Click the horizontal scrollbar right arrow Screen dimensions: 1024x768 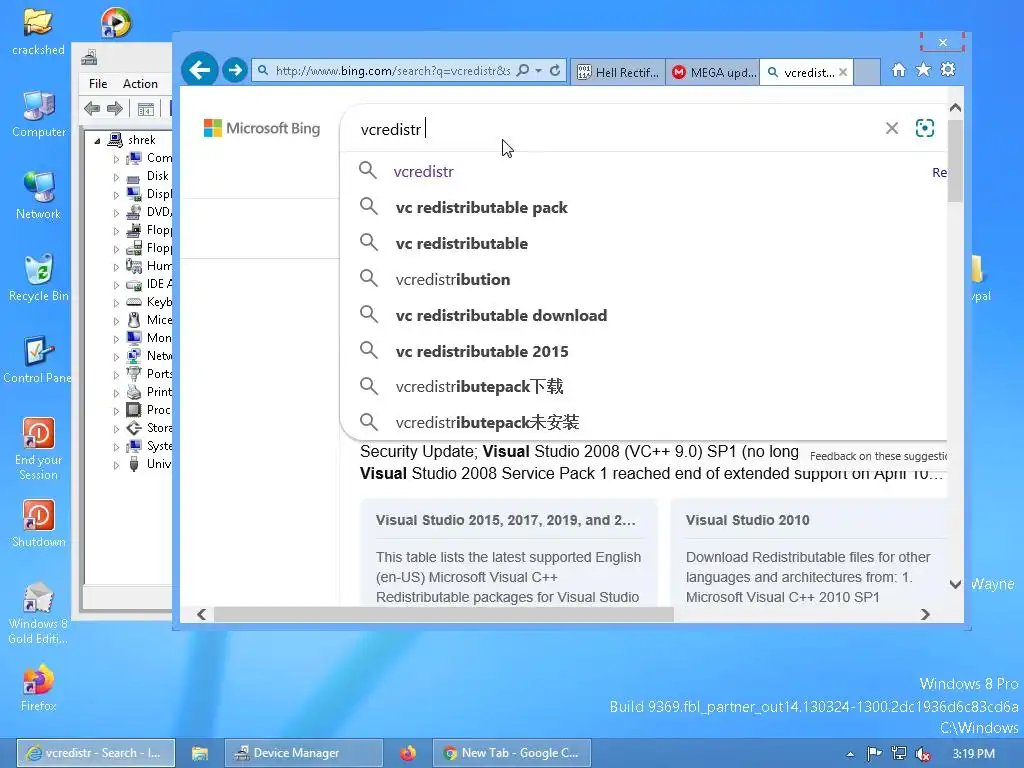click(x=925, y=615)
